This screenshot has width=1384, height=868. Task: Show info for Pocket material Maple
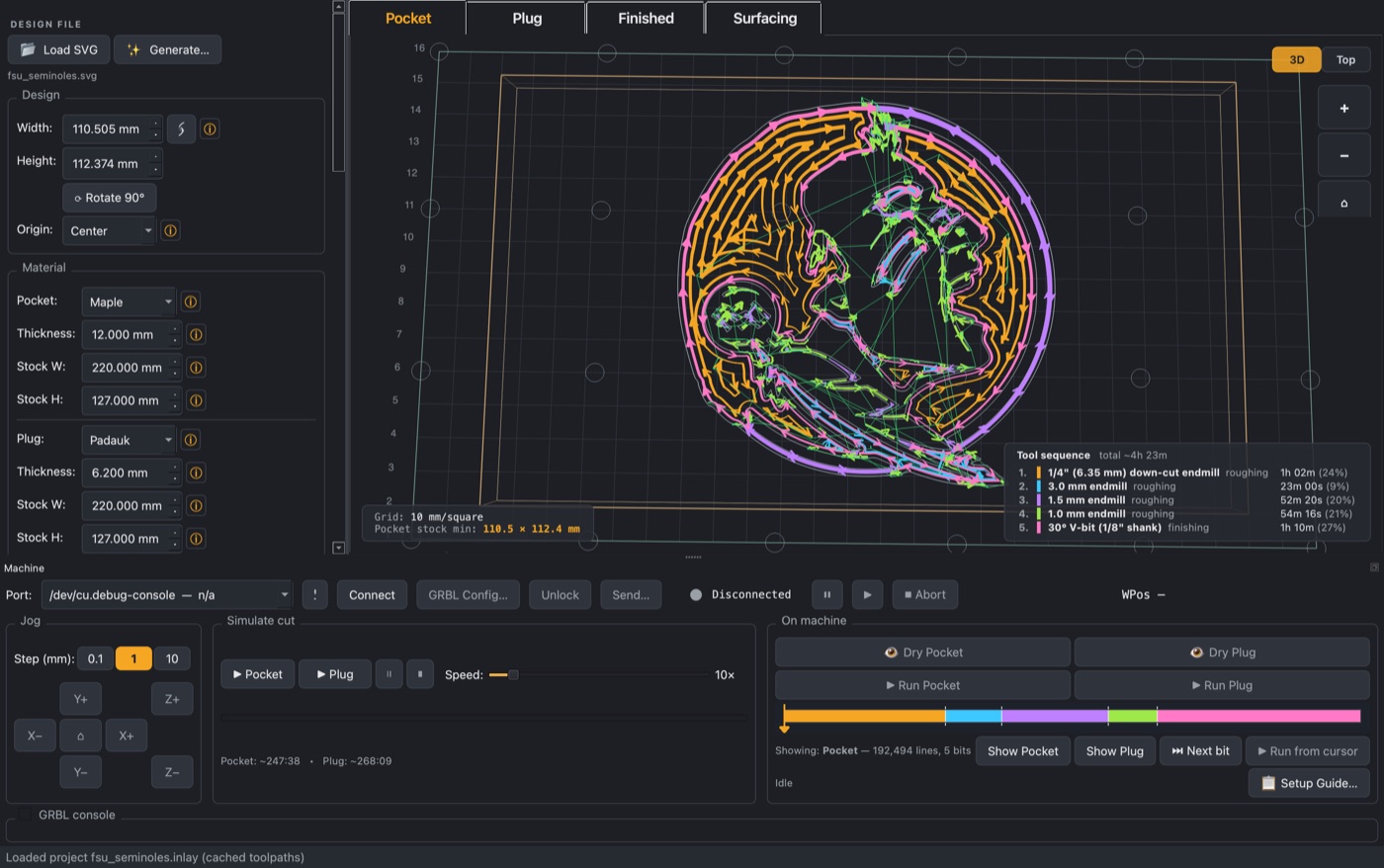(x=191, y=302)
